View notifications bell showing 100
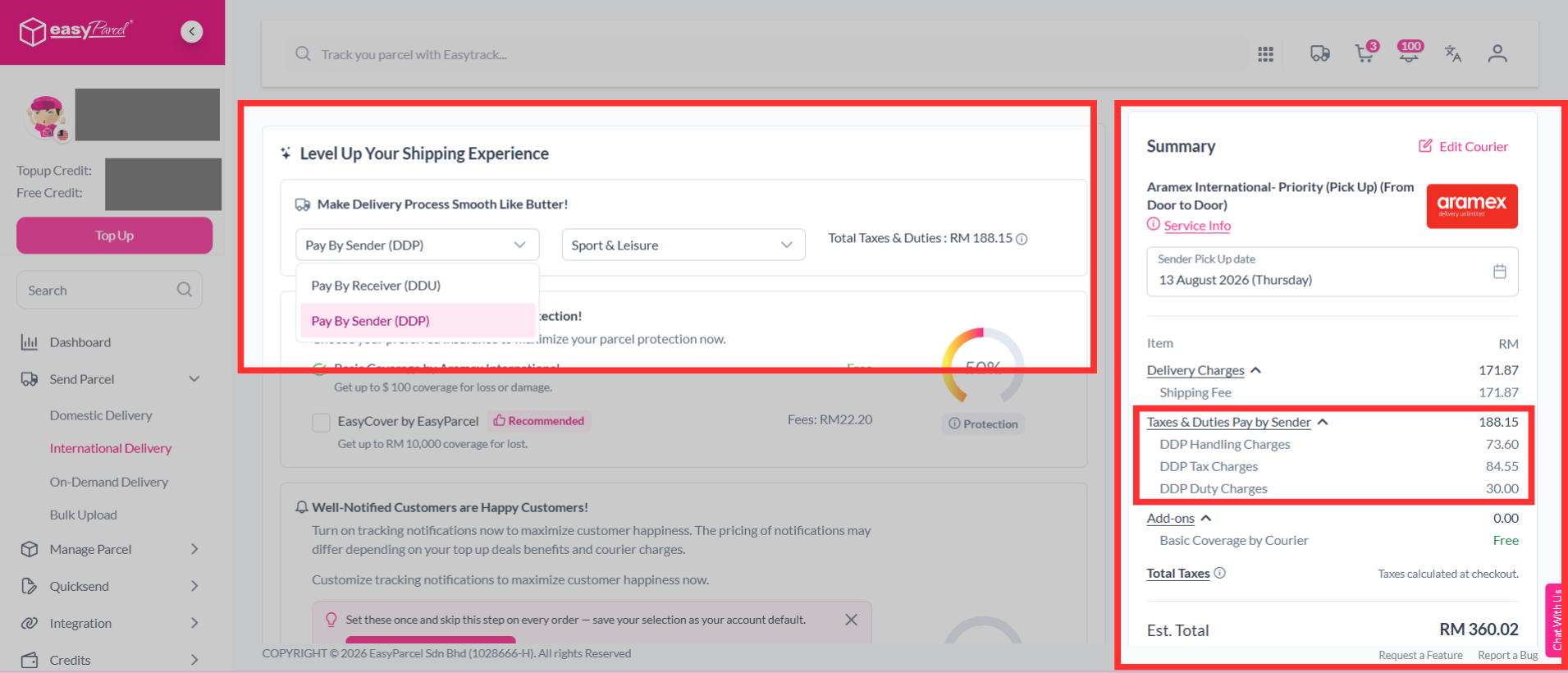The height and width of the screenshot is (673, 1568). click(x=1410, y=52)
